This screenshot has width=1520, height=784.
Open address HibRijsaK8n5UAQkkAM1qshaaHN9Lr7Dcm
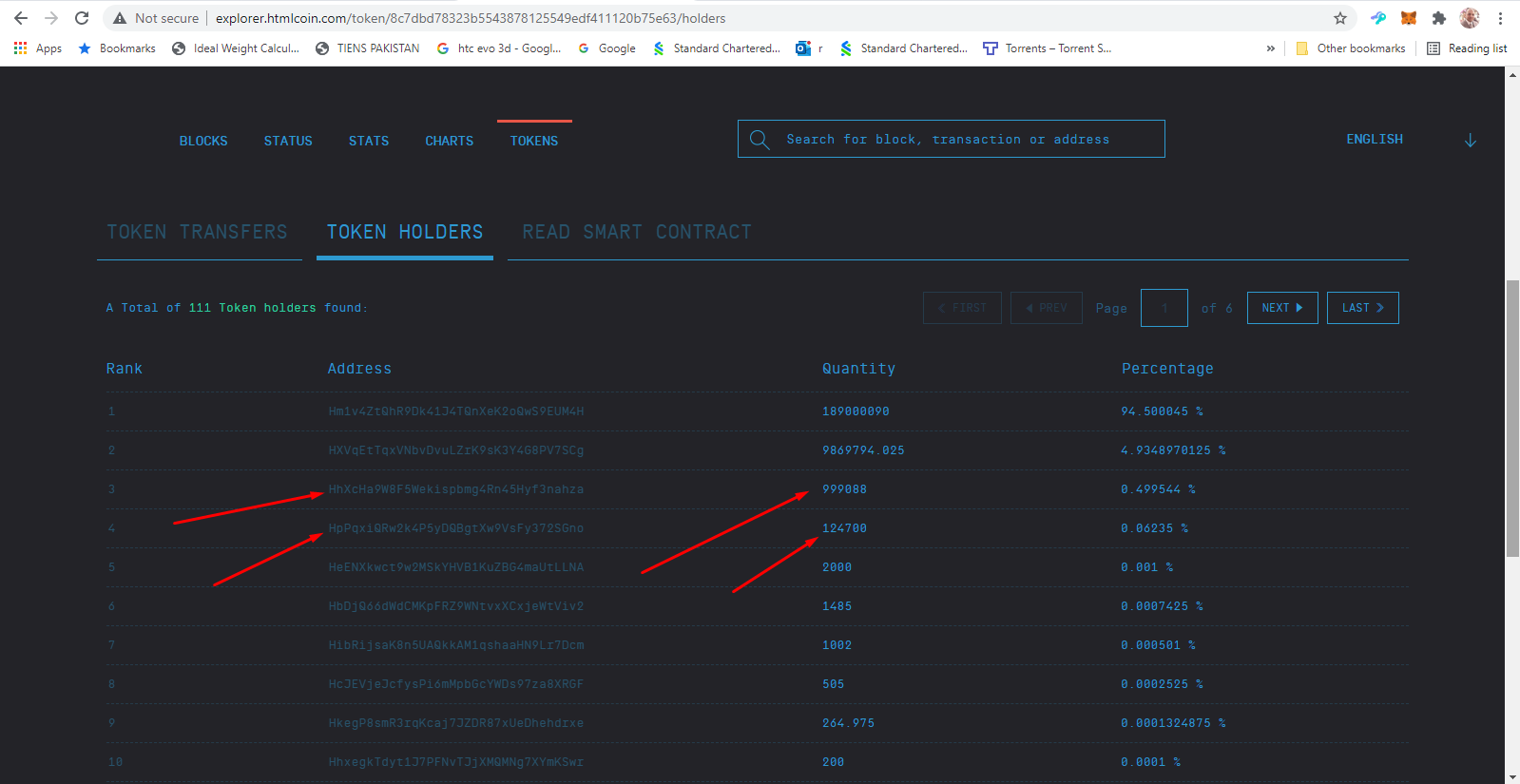(x=456, y=645)
